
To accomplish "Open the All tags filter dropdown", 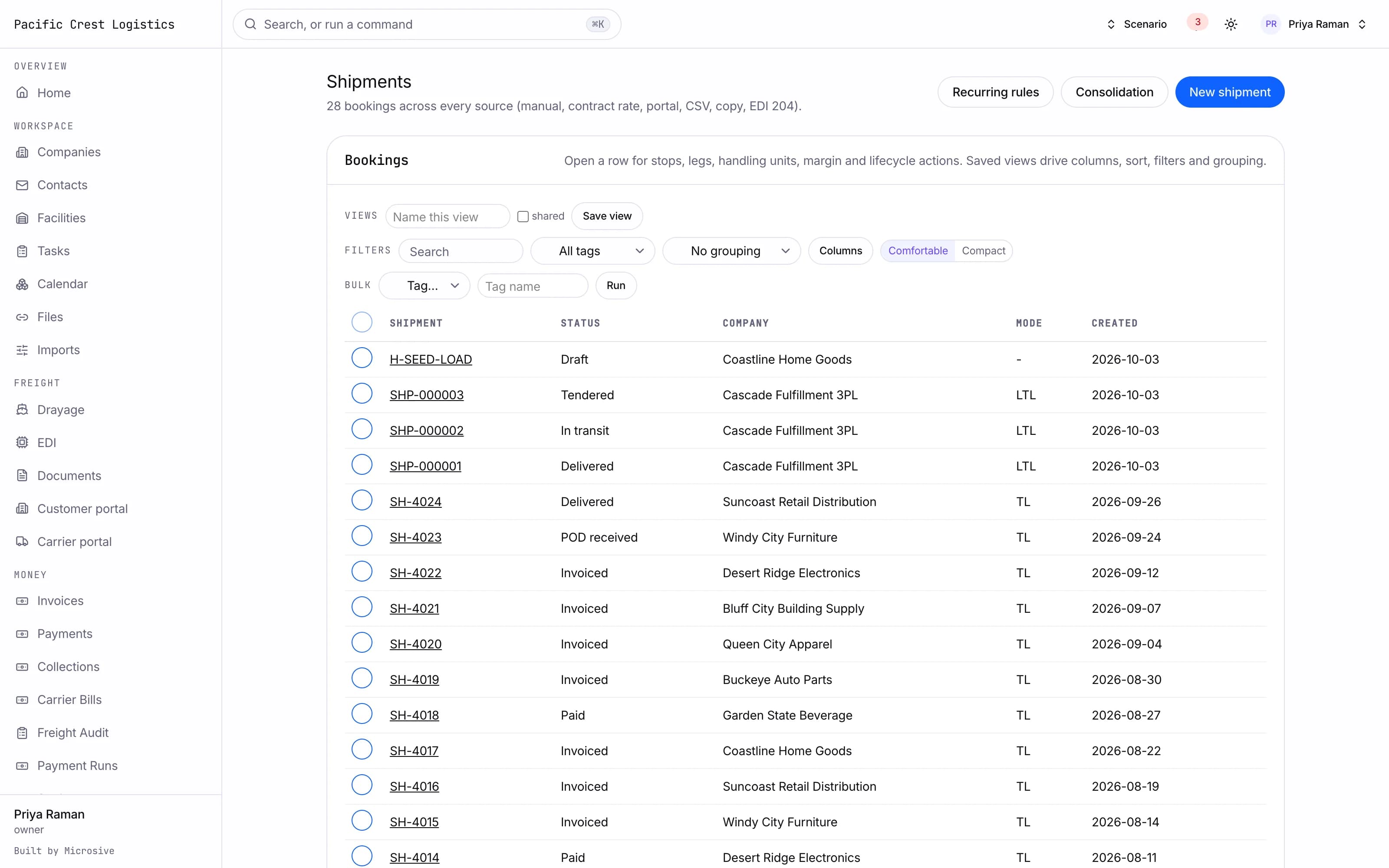I will tap(592, 251).
